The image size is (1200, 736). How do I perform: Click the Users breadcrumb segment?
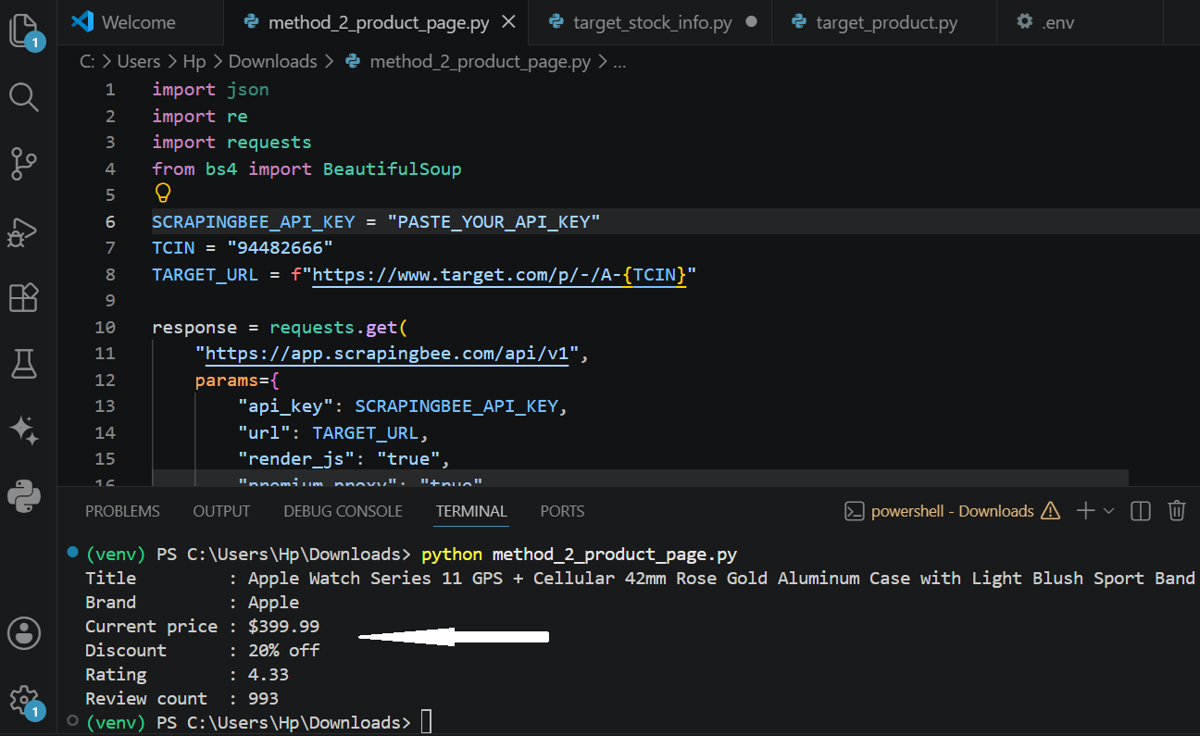click(139, 62)
